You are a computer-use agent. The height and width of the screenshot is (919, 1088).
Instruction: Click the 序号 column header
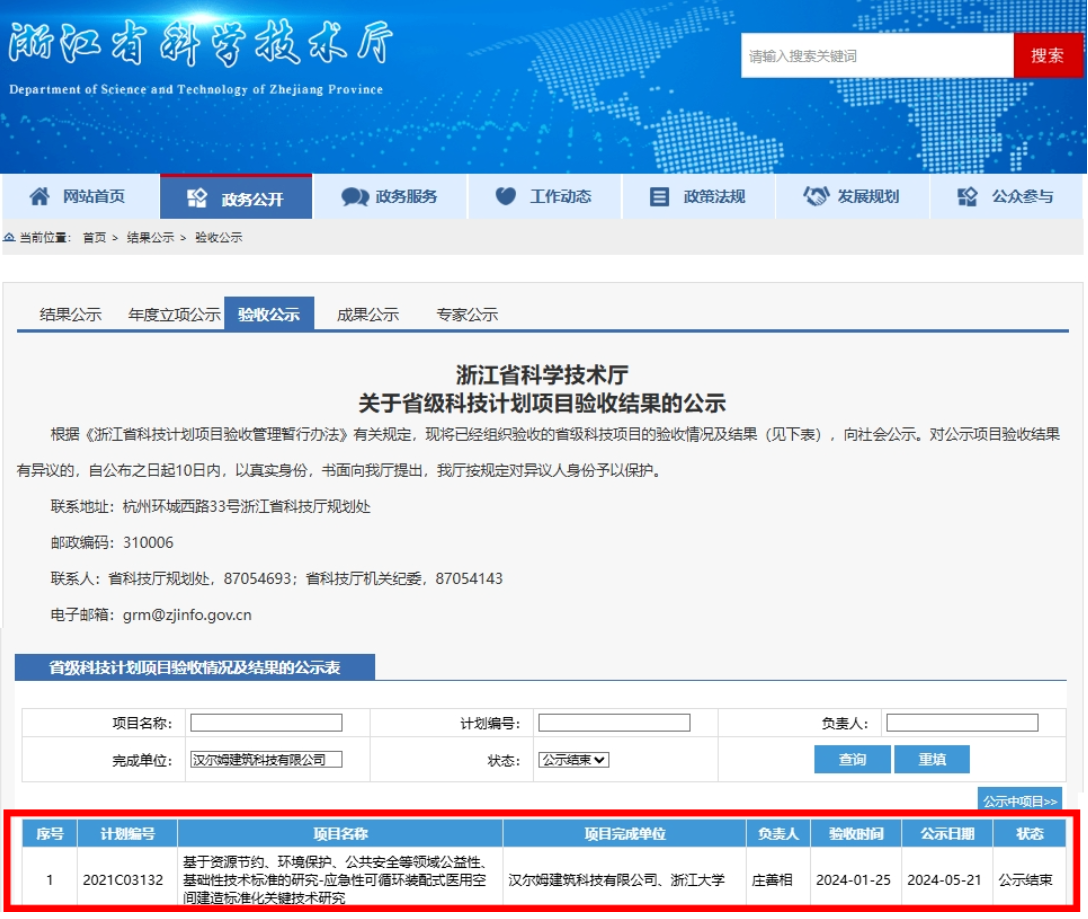(x=50, y=834)
